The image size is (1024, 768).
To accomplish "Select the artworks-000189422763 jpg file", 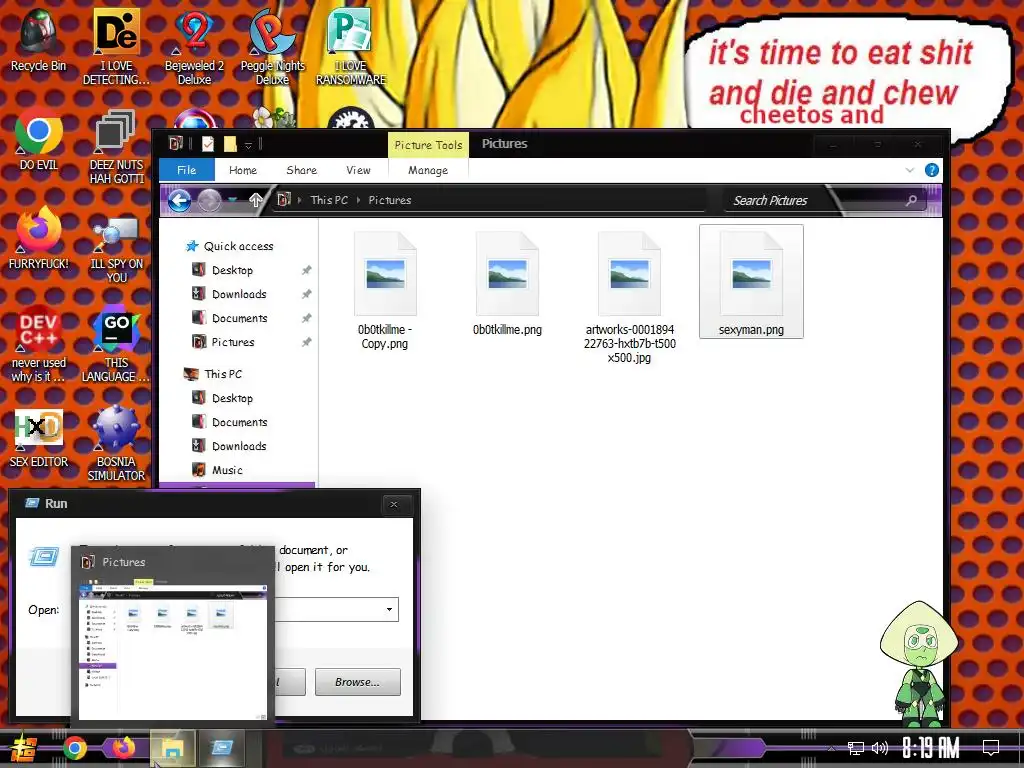I will point(630,298).
